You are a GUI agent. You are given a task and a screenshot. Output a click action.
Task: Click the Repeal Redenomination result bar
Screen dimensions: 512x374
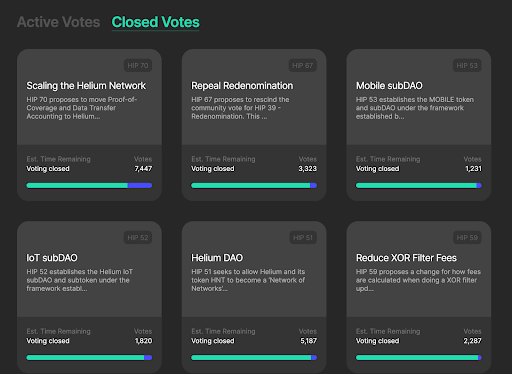click(254, 185)
